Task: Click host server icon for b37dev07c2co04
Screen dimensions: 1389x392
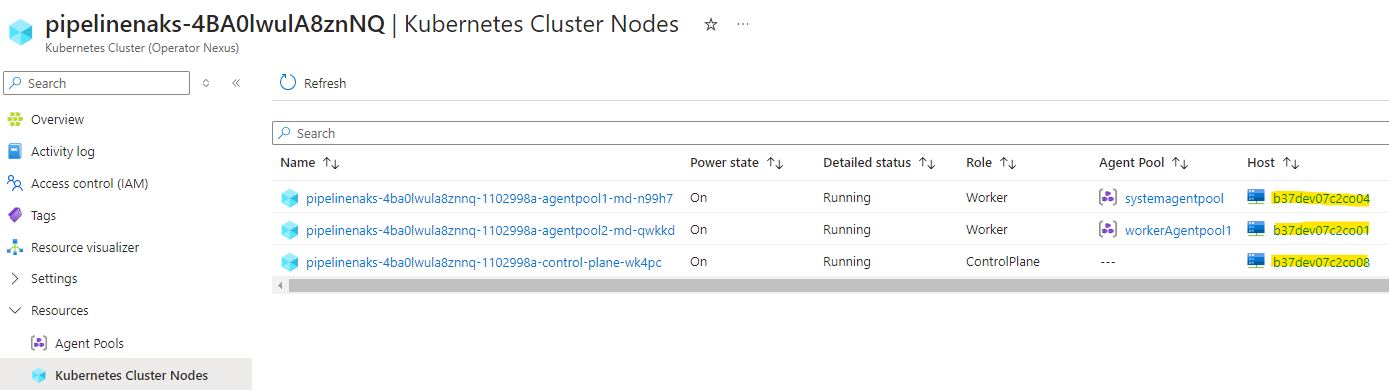Action: [x=1256, y=197]
